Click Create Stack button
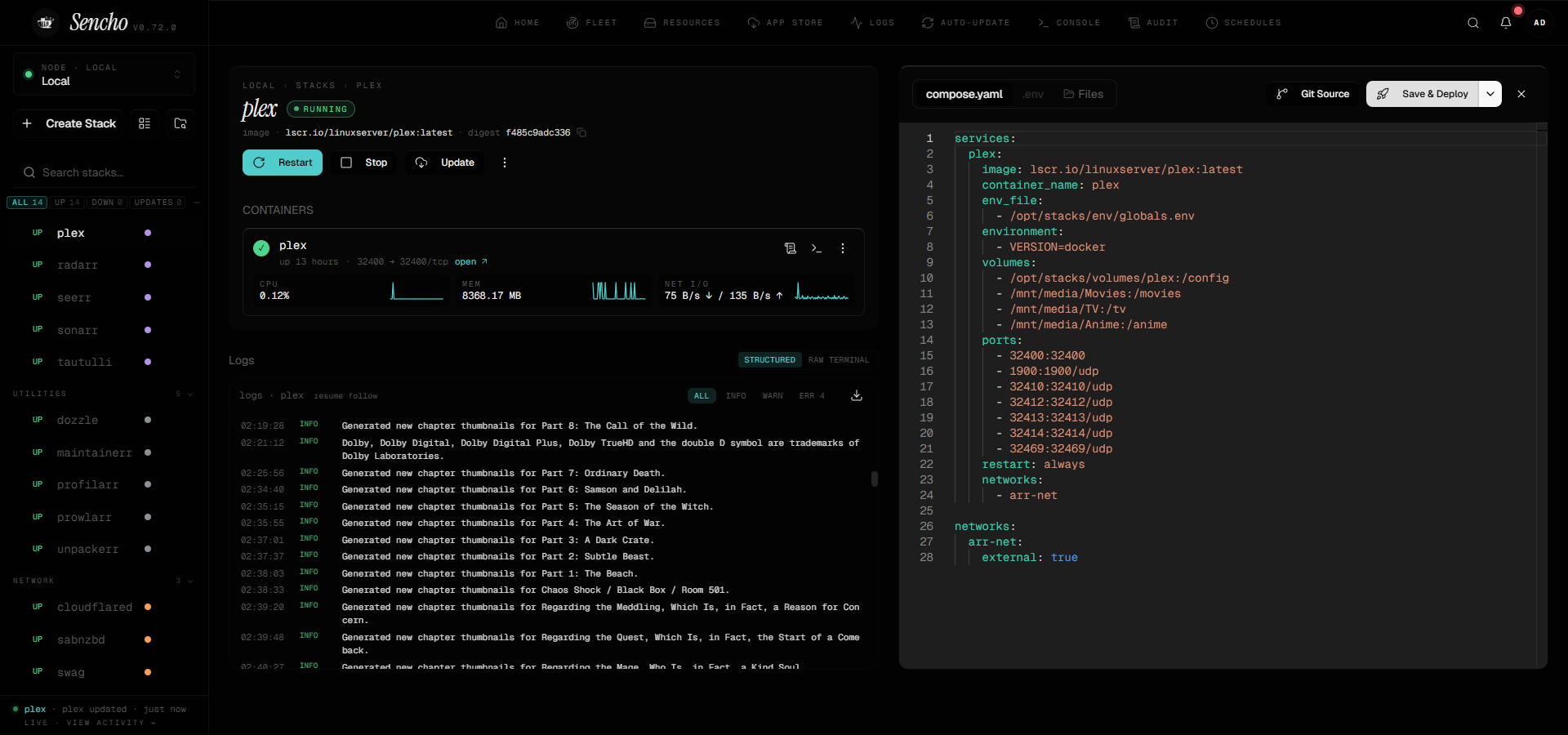The image size is (1568, 735). coord(69,123)
